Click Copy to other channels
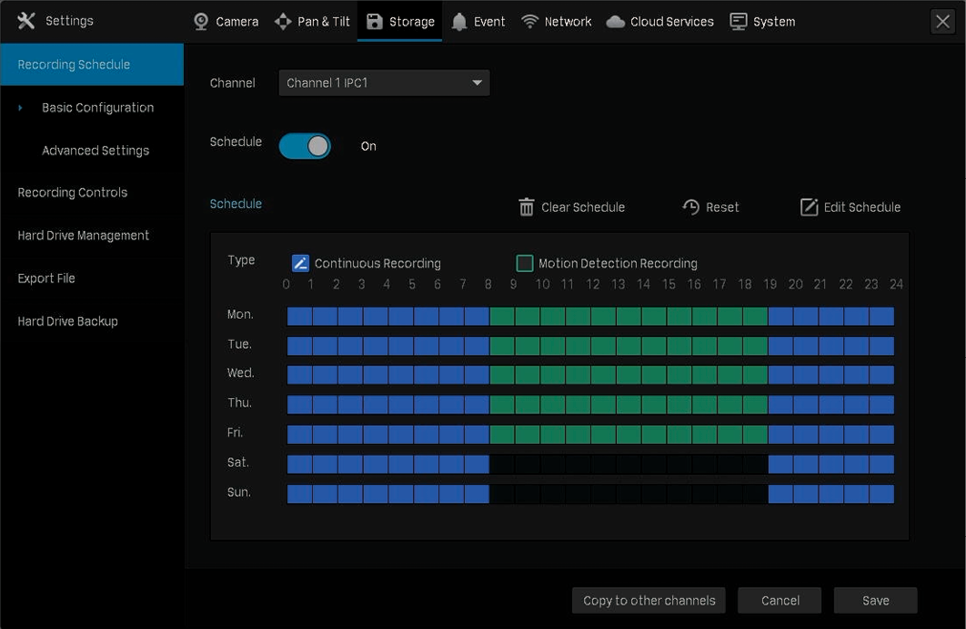Screen dimensions: 966x629 click(x=649, y=600)
